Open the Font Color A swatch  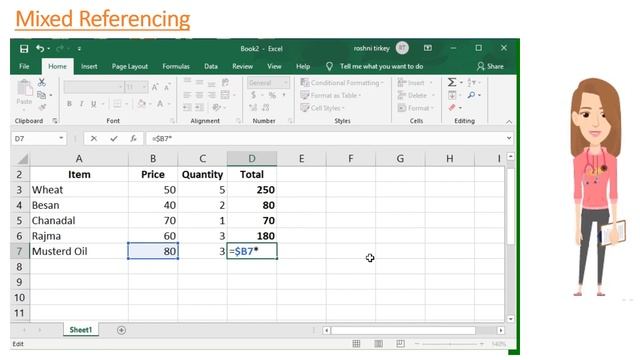click(160, 104)
